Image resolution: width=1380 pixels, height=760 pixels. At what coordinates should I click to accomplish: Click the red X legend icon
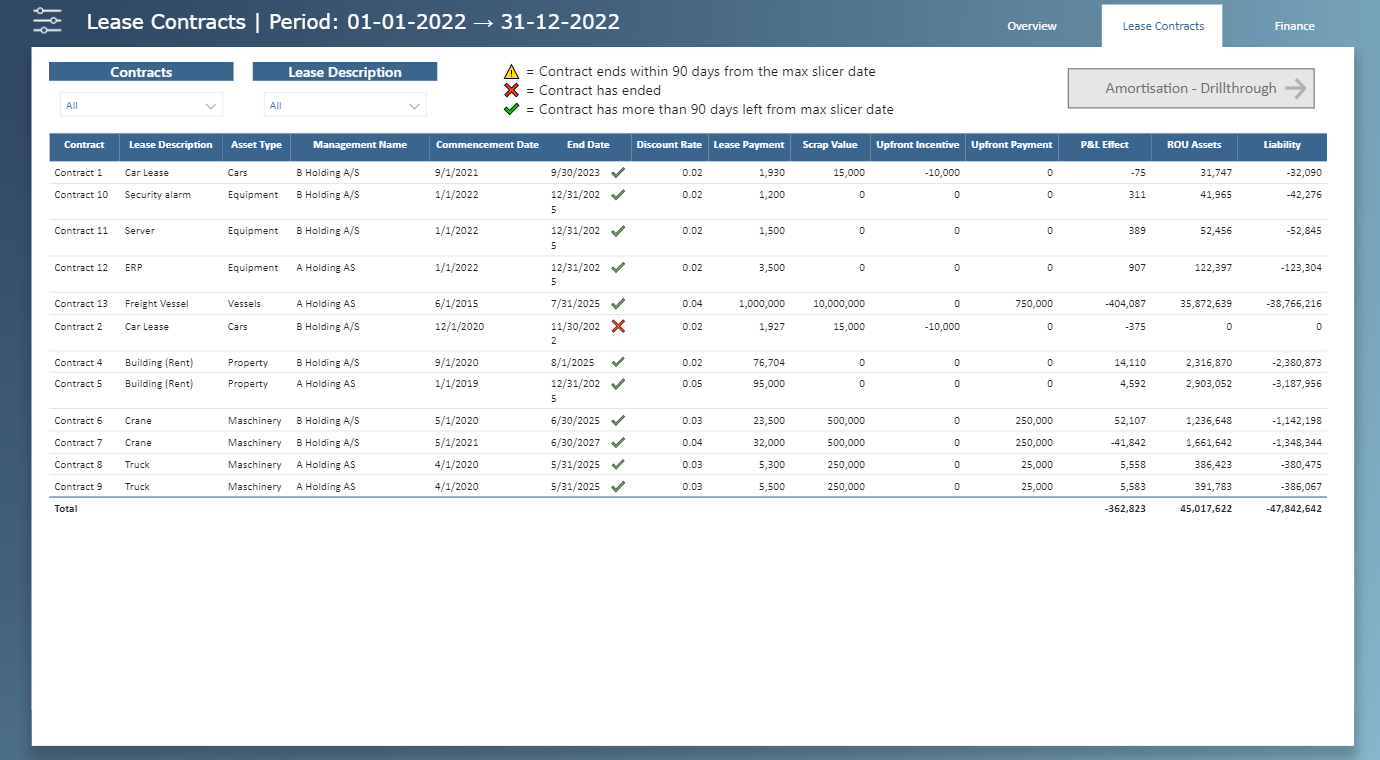coord(512,91)
